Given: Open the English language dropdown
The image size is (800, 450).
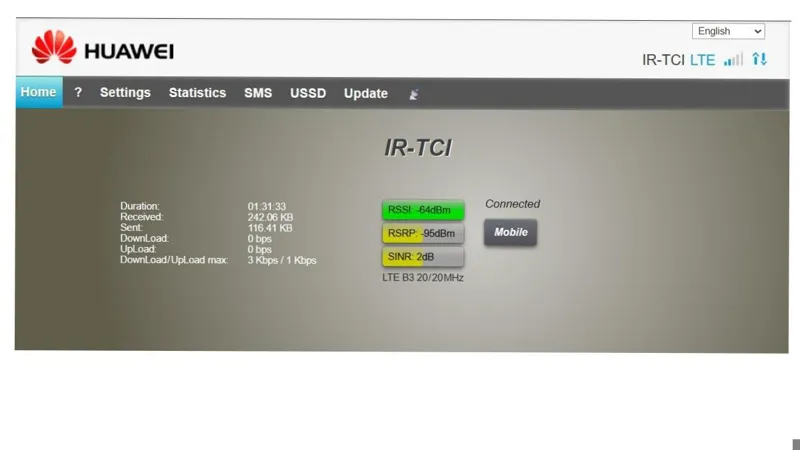Looking at the screenshot, I should (x=728, y=31).
